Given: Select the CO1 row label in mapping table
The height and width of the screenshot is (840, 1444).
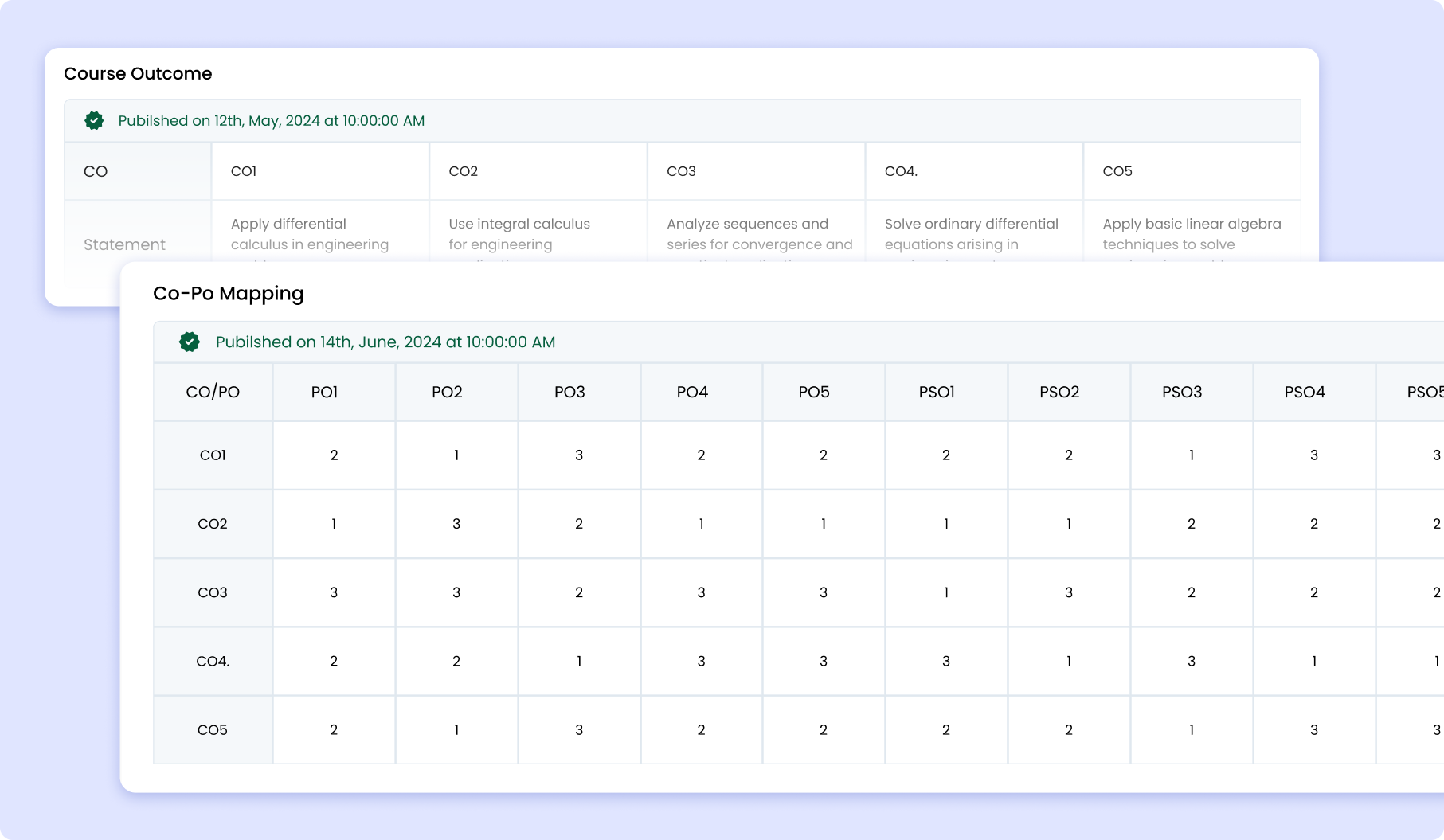Looking at the screenshot, I should [213, 455].
